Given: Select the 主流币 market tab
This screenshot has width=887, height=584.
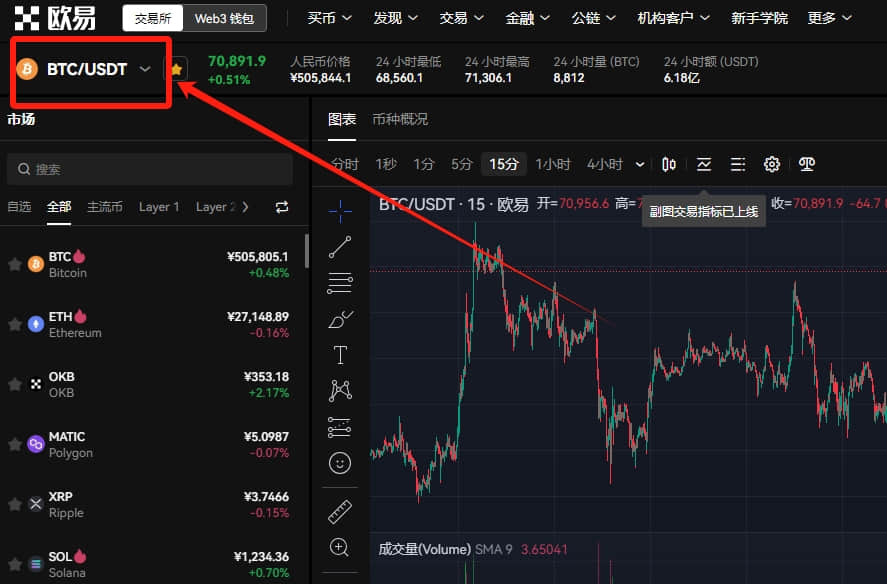Looking at the screenshot, I should tap(105, 207).
